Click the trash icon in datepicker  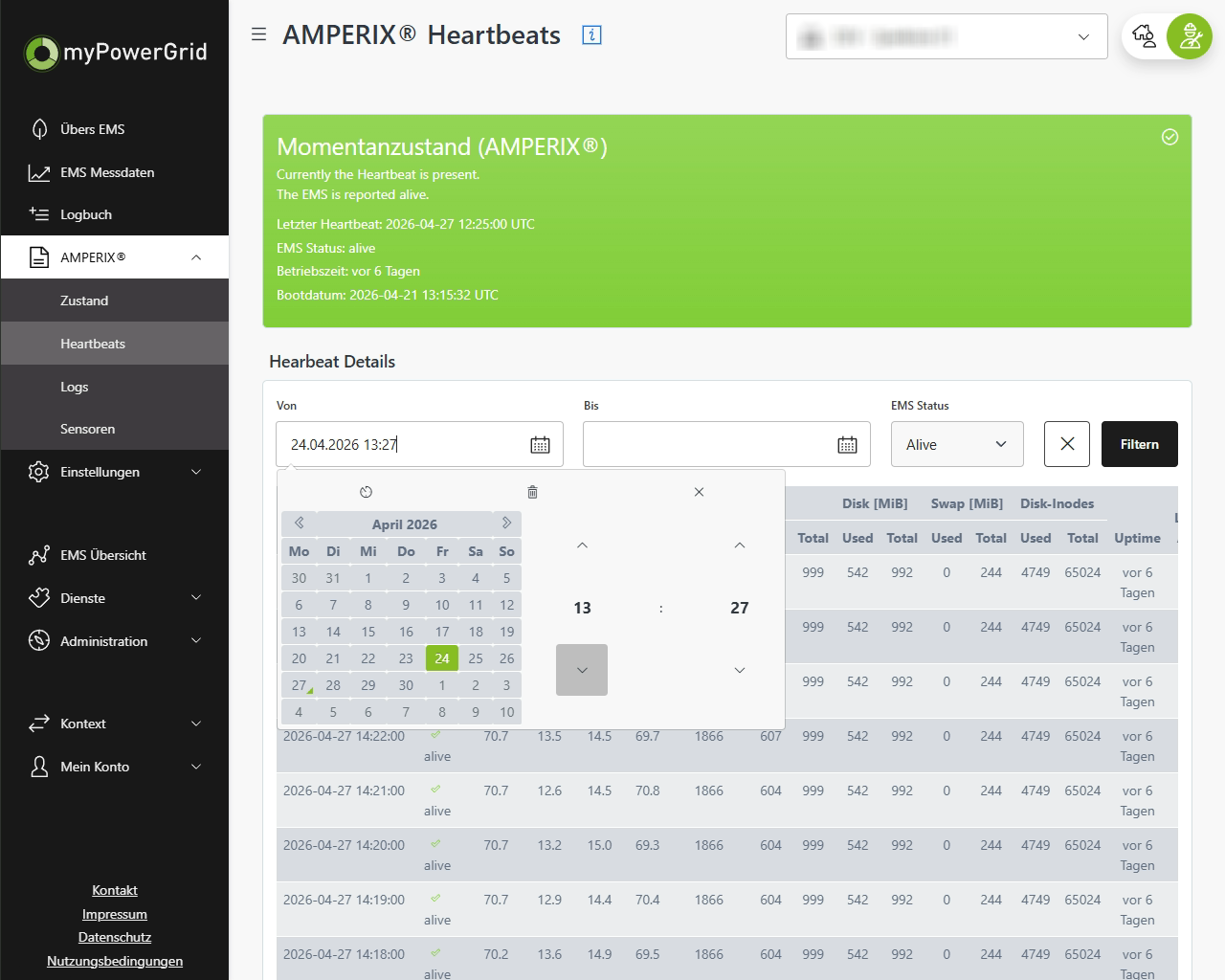pyautogui.click(x=532, y=492)
